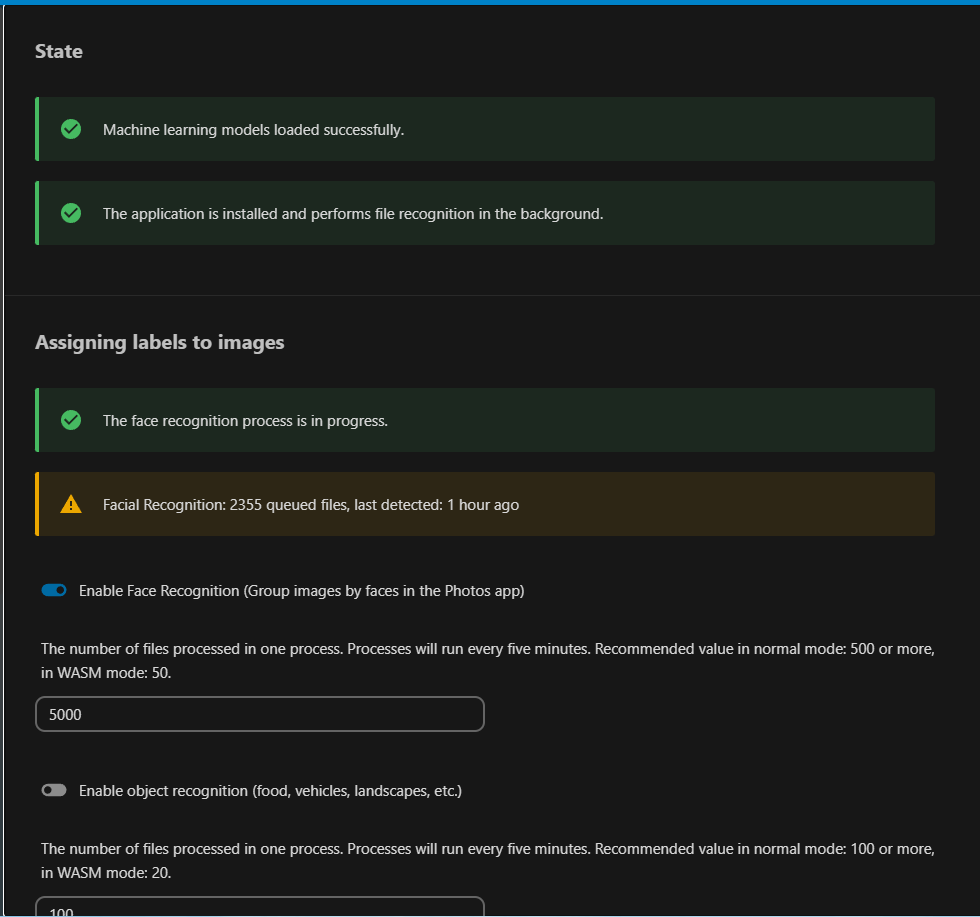This screenshot has width=980, height=917.
Task: Enable the object recognition toggle
Action: click(x=54, y=790)
